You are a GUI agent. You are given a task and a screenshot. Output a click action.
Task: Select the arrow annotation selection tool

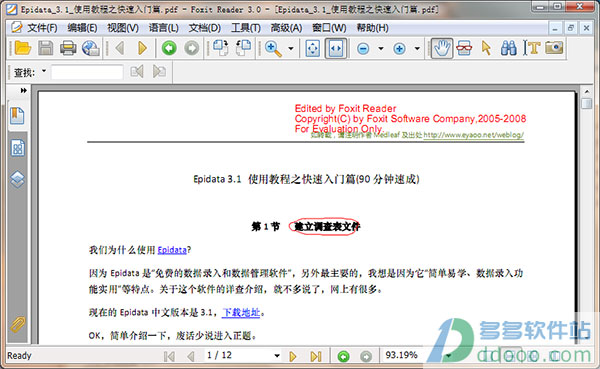click(486, 48)
